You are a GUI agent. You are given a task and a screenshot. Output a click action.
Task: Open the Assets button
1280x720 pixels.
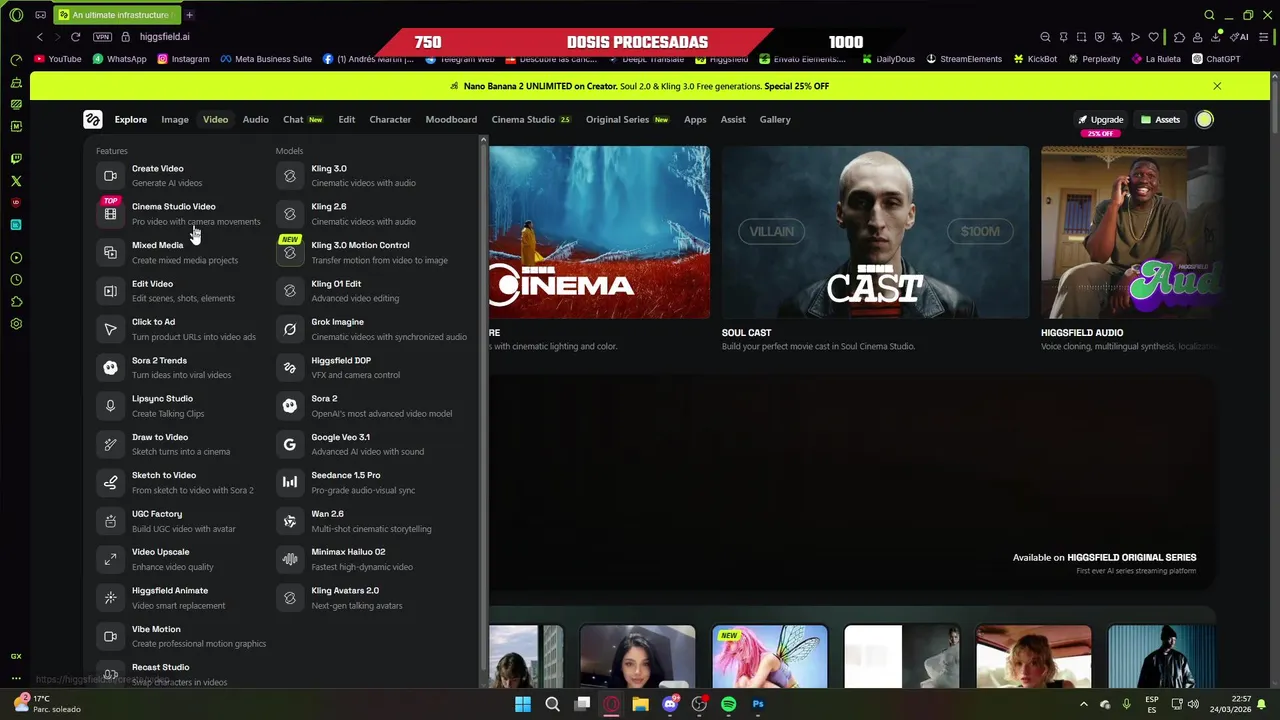[1160, 119]
